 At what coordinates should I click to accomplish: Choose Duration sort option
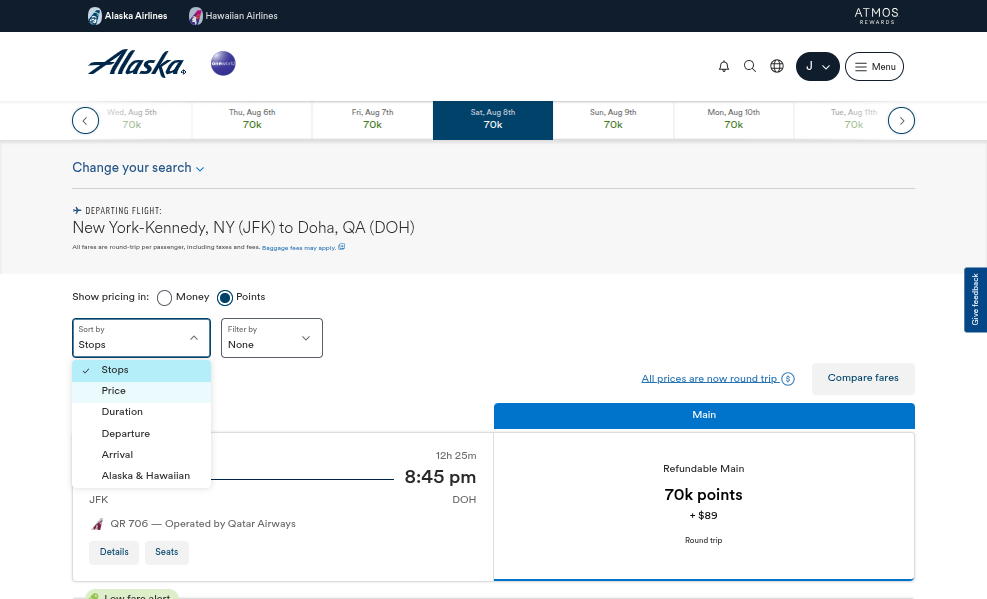point(142,412)
